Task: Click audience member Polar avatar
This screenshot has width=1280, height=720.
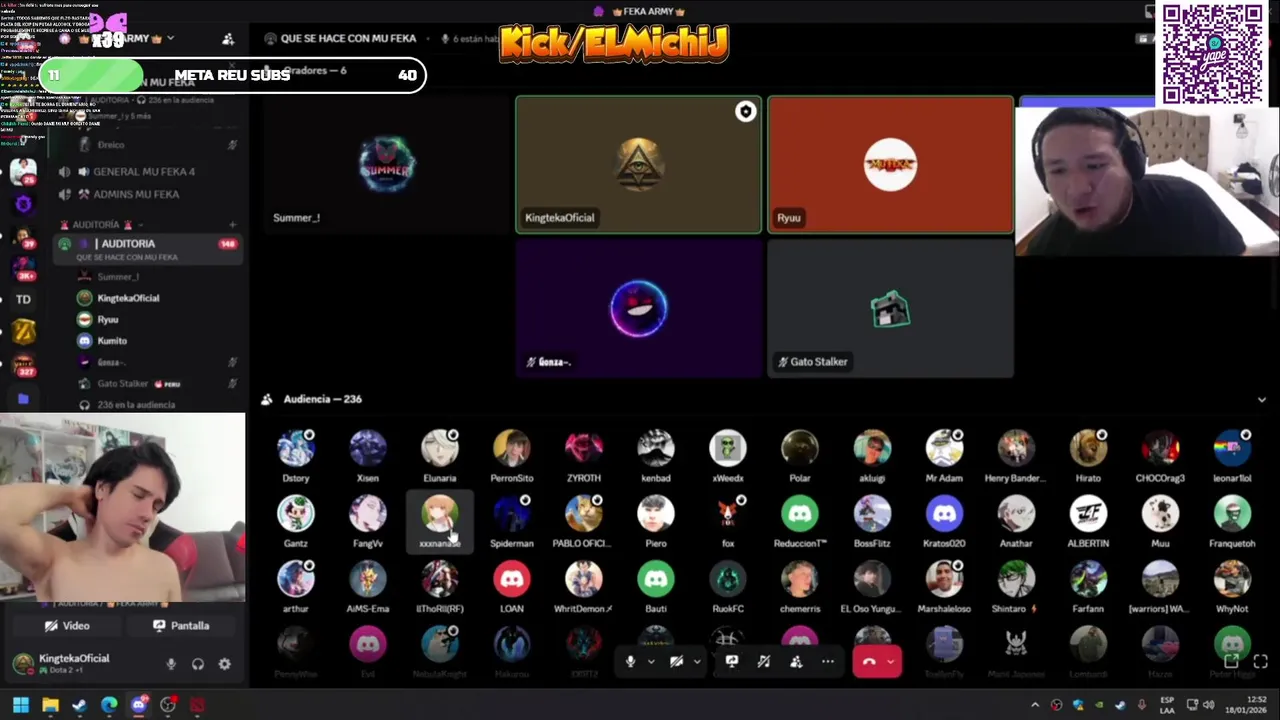Action: point(800,448)
